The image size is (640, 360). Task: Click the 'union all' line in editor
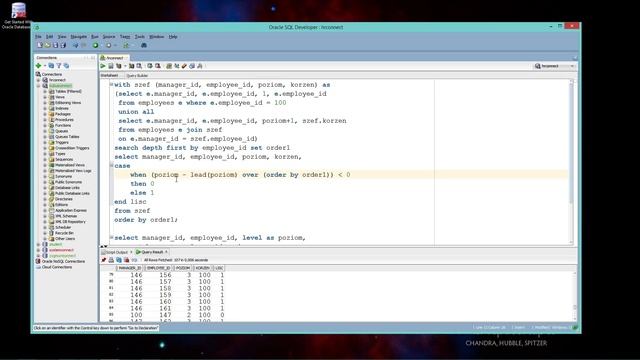click(136, 112)
